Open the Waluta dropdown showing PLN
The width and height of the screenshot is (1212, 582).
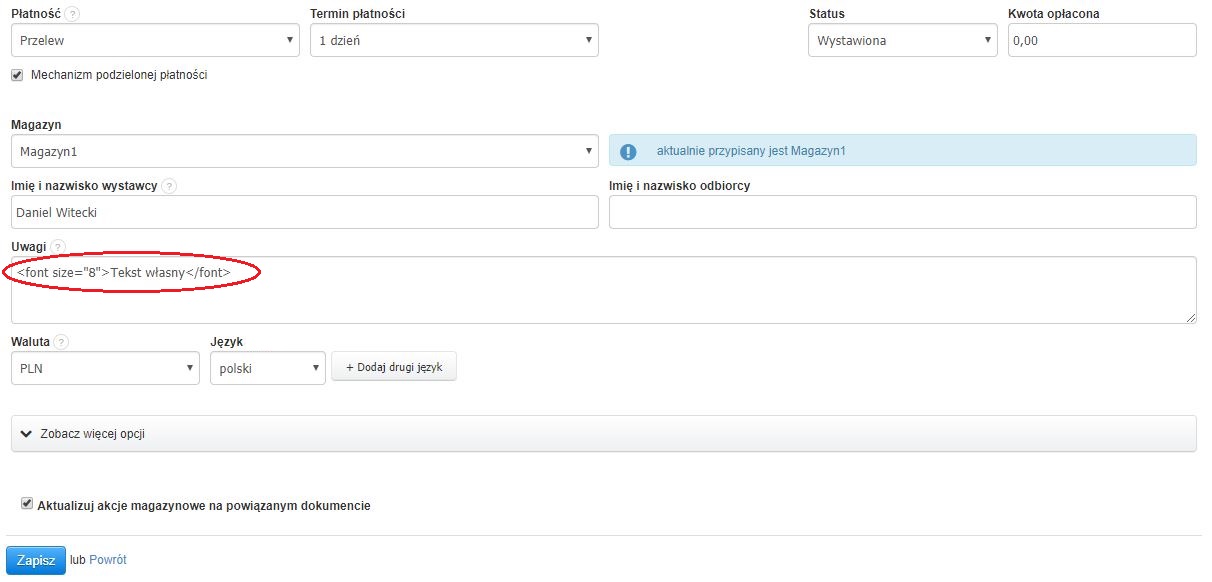[x=105, y=368]
